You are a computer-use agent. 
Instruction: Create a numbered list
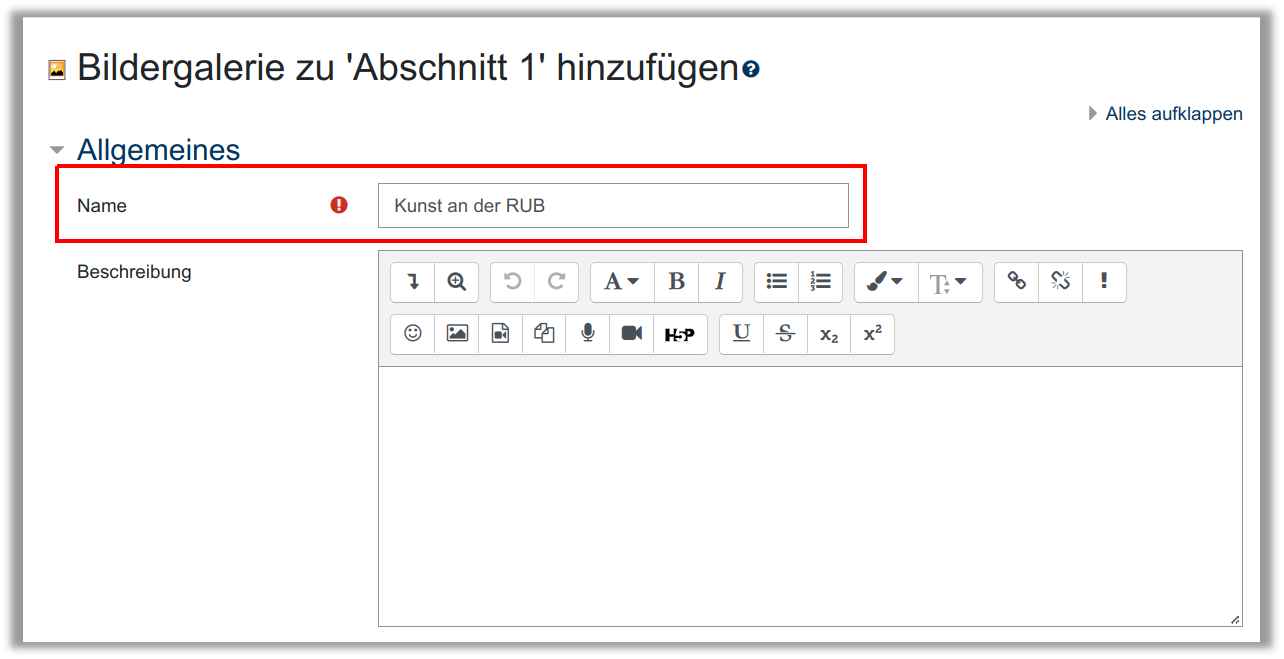[821, 282]
